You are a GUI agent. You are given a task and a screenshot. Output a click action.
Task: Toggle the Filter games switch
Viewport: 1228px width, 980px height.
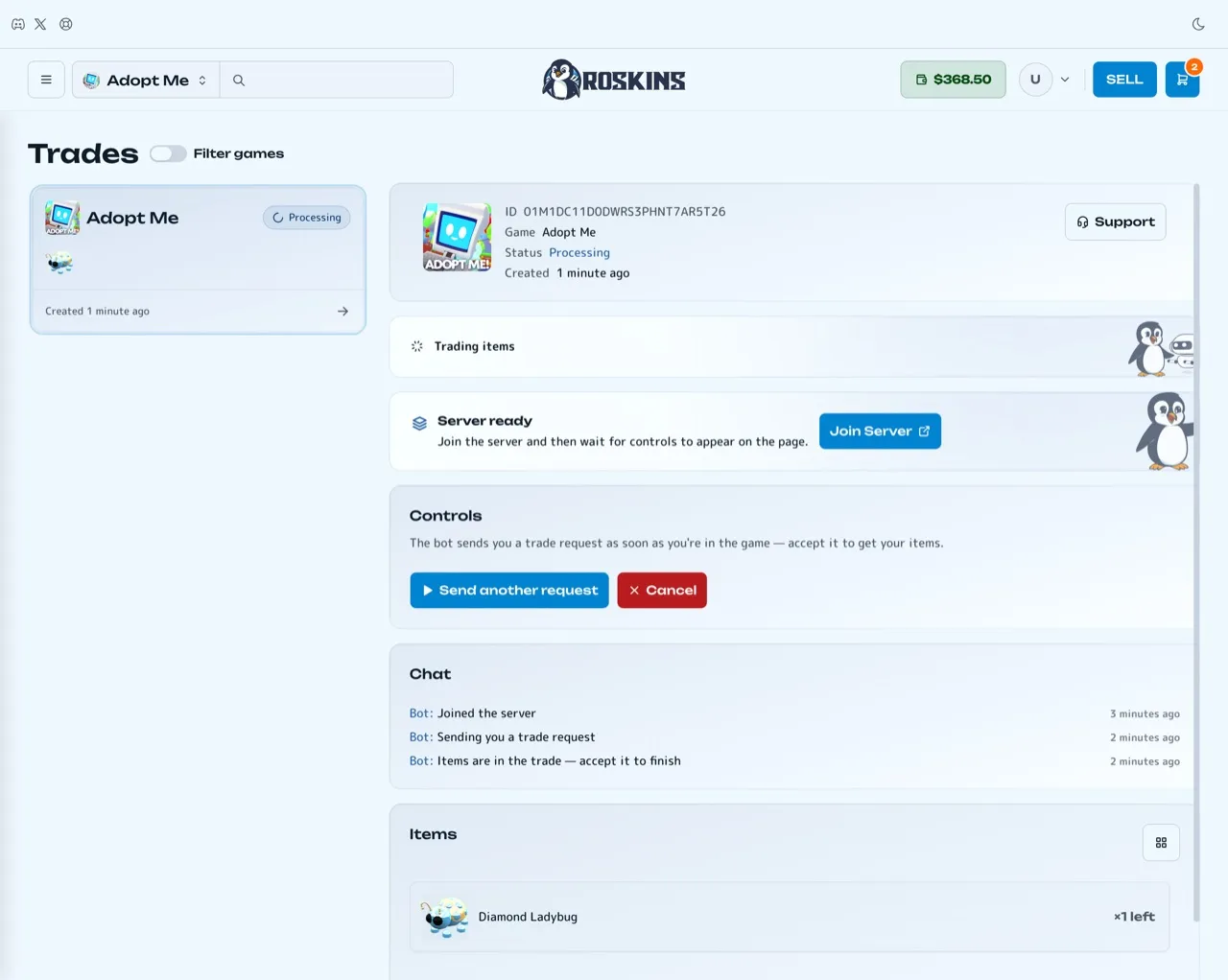(x=168, y=153)
